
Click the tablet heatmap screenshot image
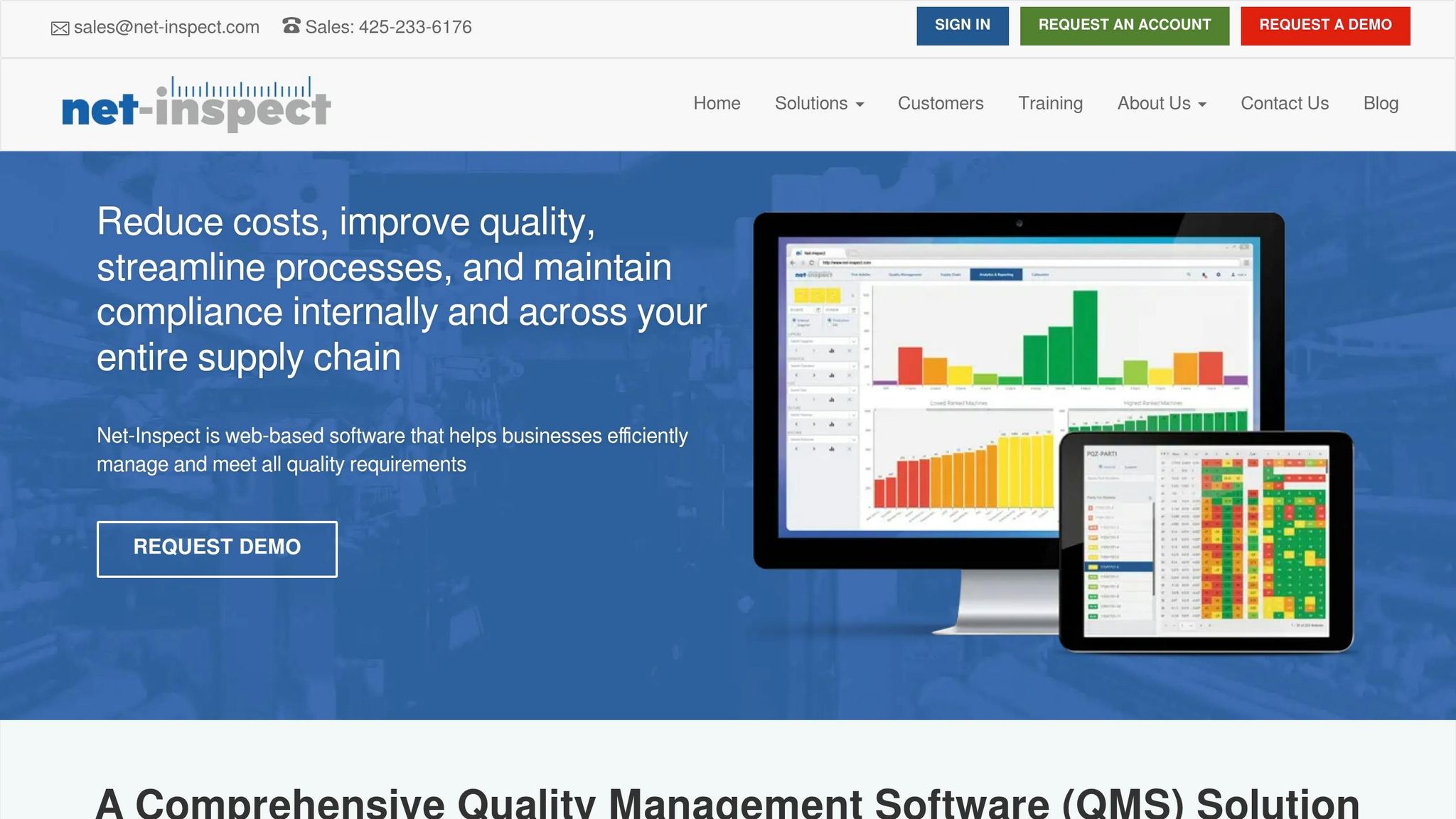click(x=1206, y=541)
